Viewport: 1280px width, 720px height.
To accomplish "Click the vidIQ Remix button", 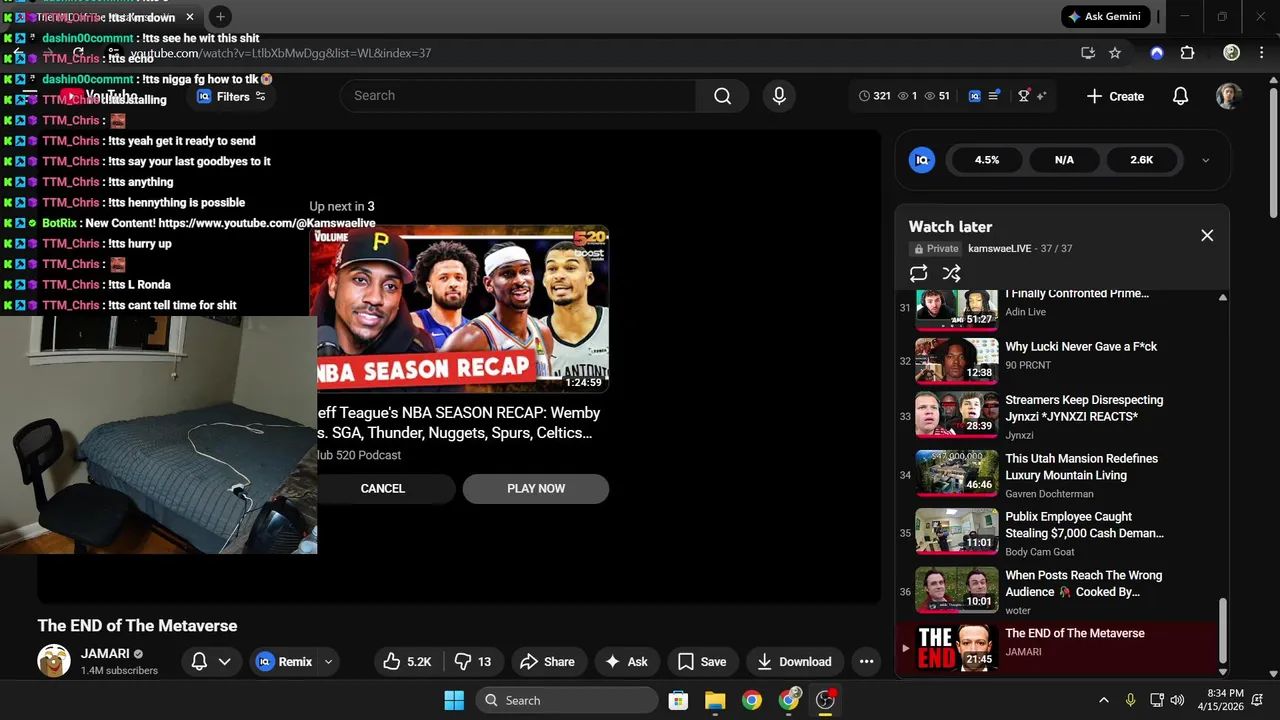I will coord(284,661).
